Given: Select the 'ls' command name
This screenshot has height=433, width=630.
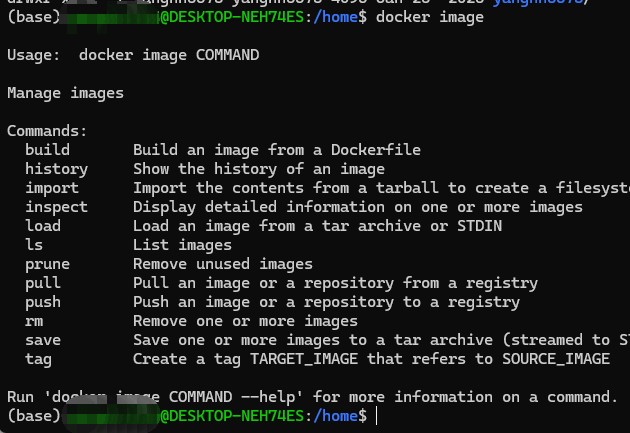Looking at the screenshot, I should click(34, 245).
